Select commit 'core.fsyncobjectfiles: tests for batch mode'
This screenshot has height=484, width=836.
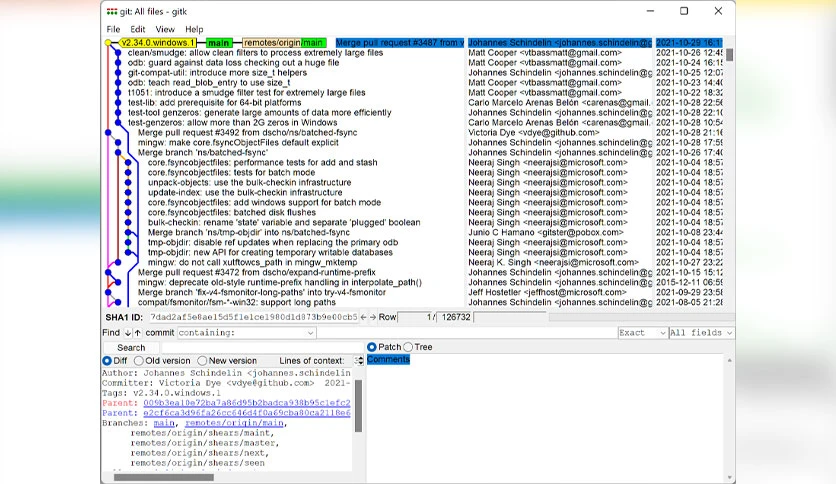(231, 173)
